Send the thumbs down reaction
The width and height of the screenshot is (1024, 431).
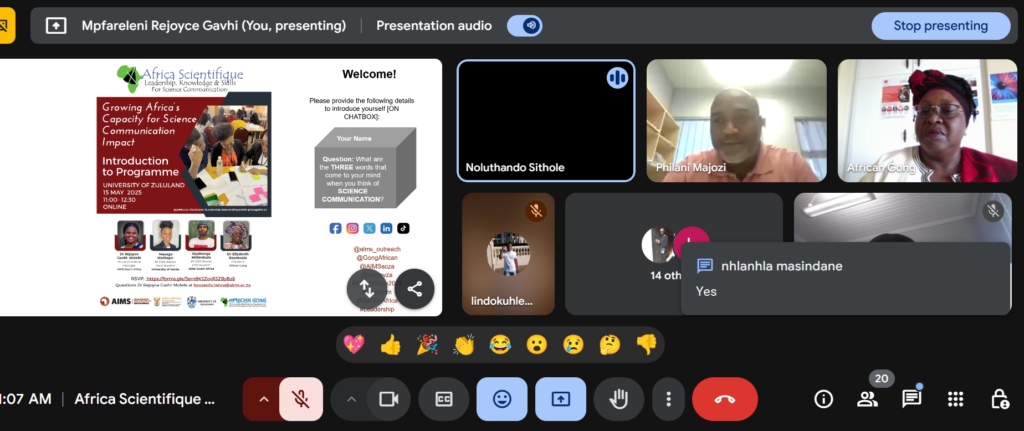click(x=647, y=344)
